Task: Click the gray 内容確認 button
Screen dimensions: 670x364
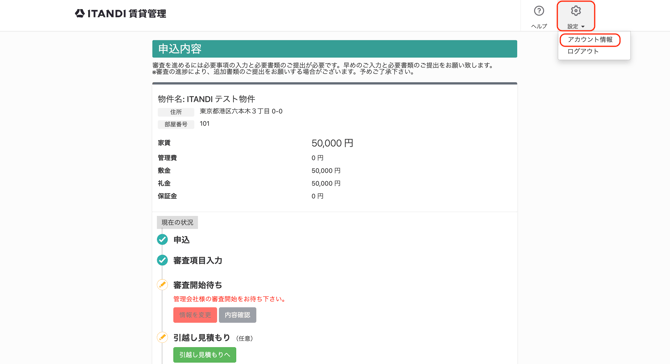Action: click(x=238, y=315)
